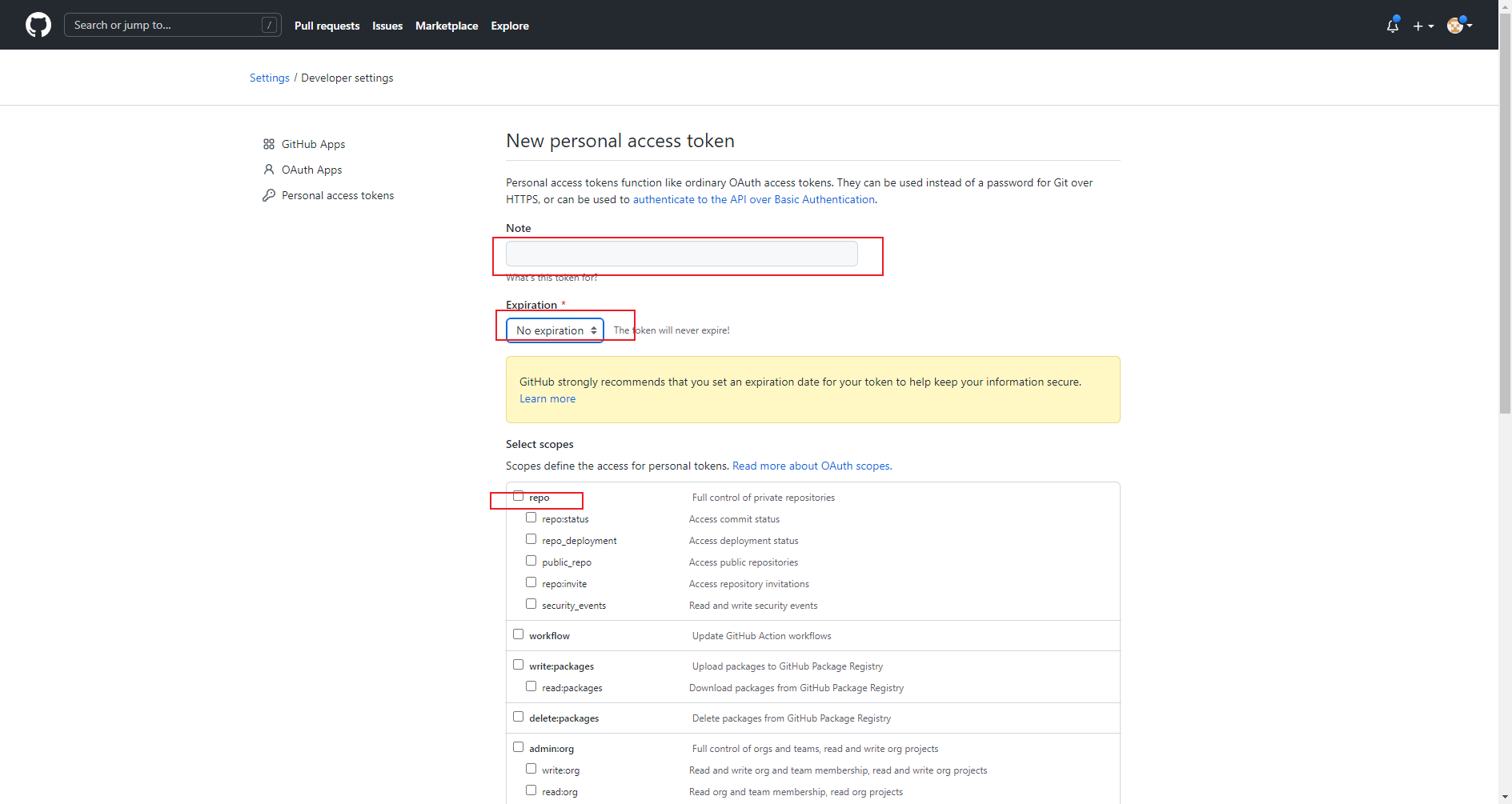Check the workflow scope checkbox

[519, 634]
